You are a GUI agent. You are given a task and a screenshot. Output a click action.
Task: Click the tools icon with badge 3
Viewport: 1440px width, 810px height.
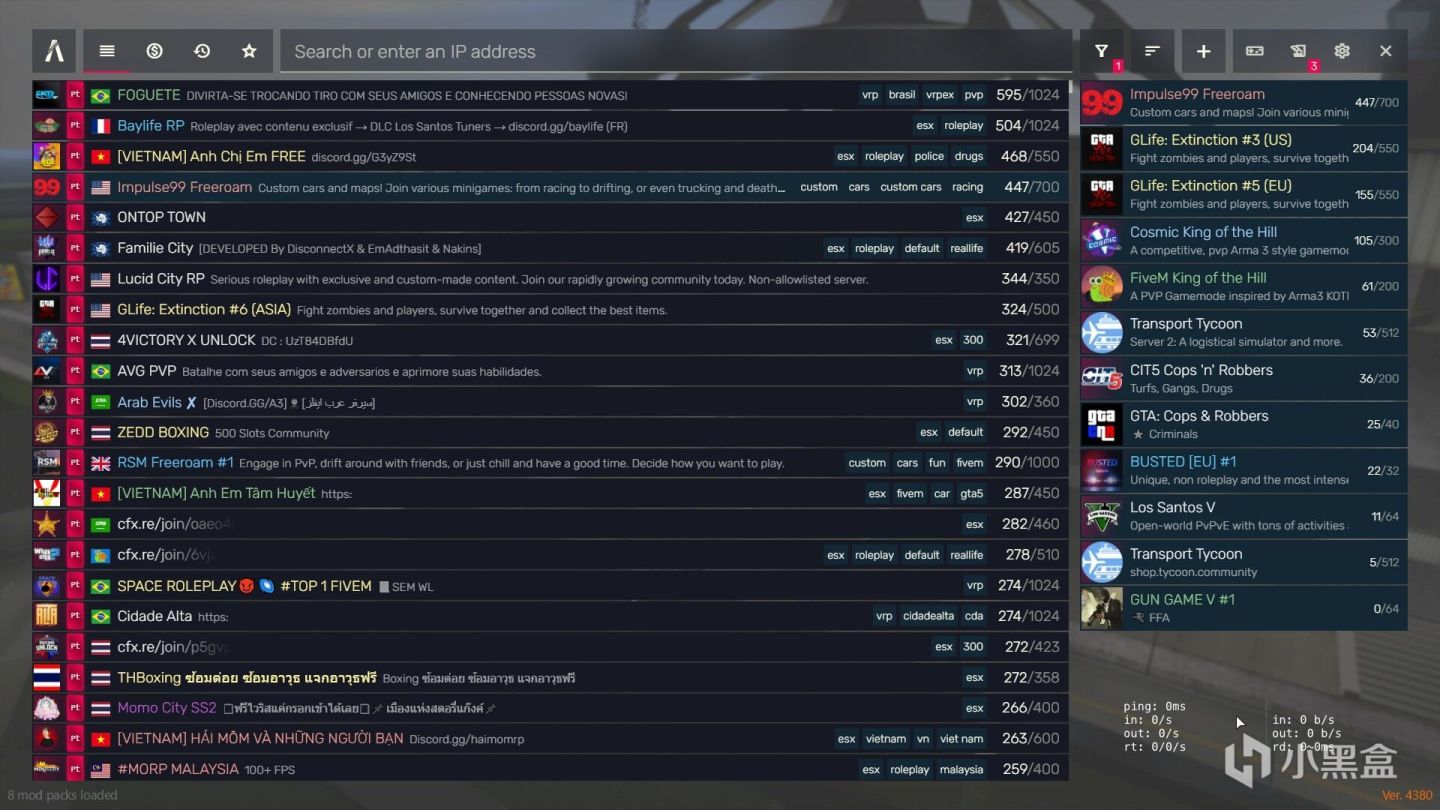[x=1298, y=51]
